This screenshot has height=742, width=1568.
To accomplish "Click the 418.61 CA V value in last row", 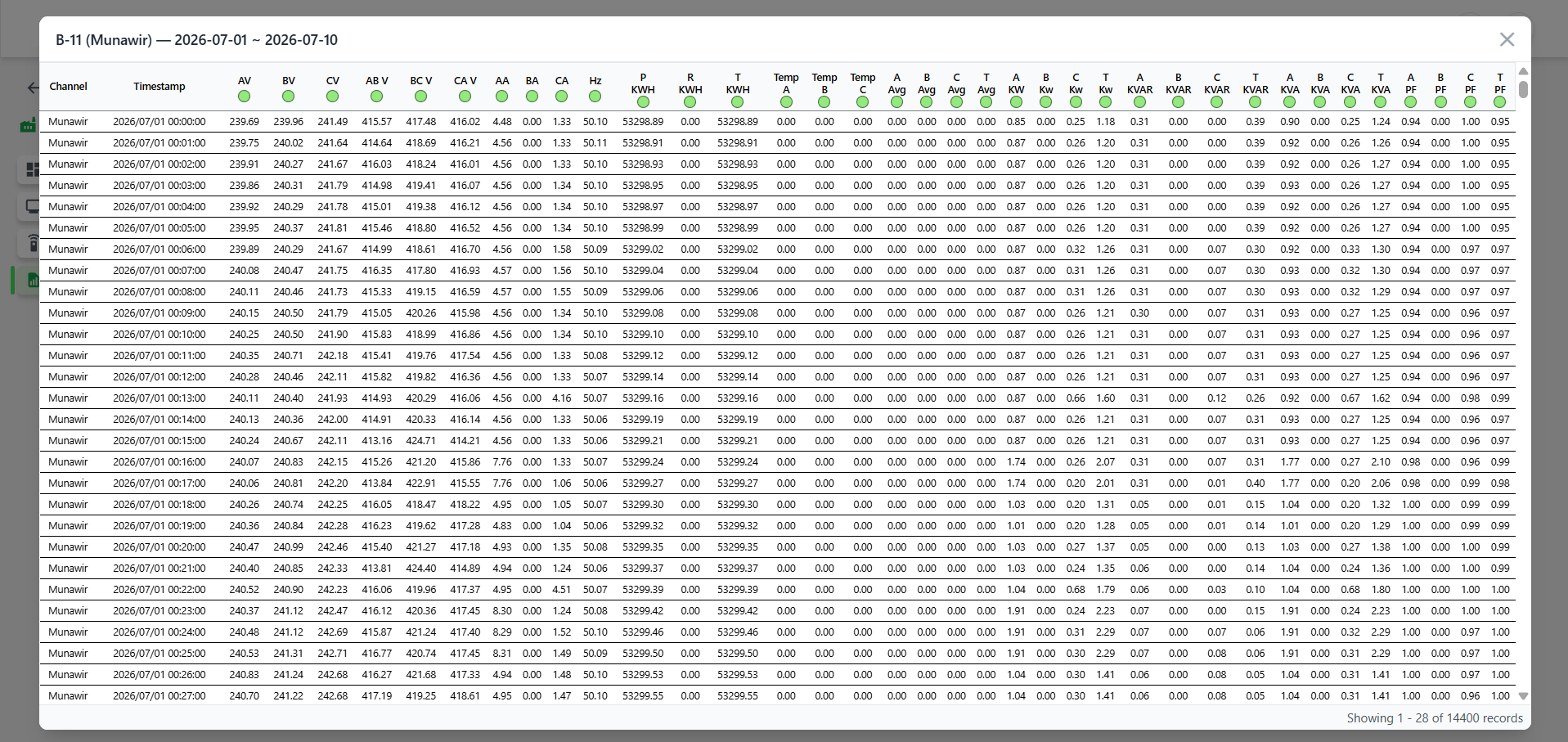I will [x=465, y=696].
